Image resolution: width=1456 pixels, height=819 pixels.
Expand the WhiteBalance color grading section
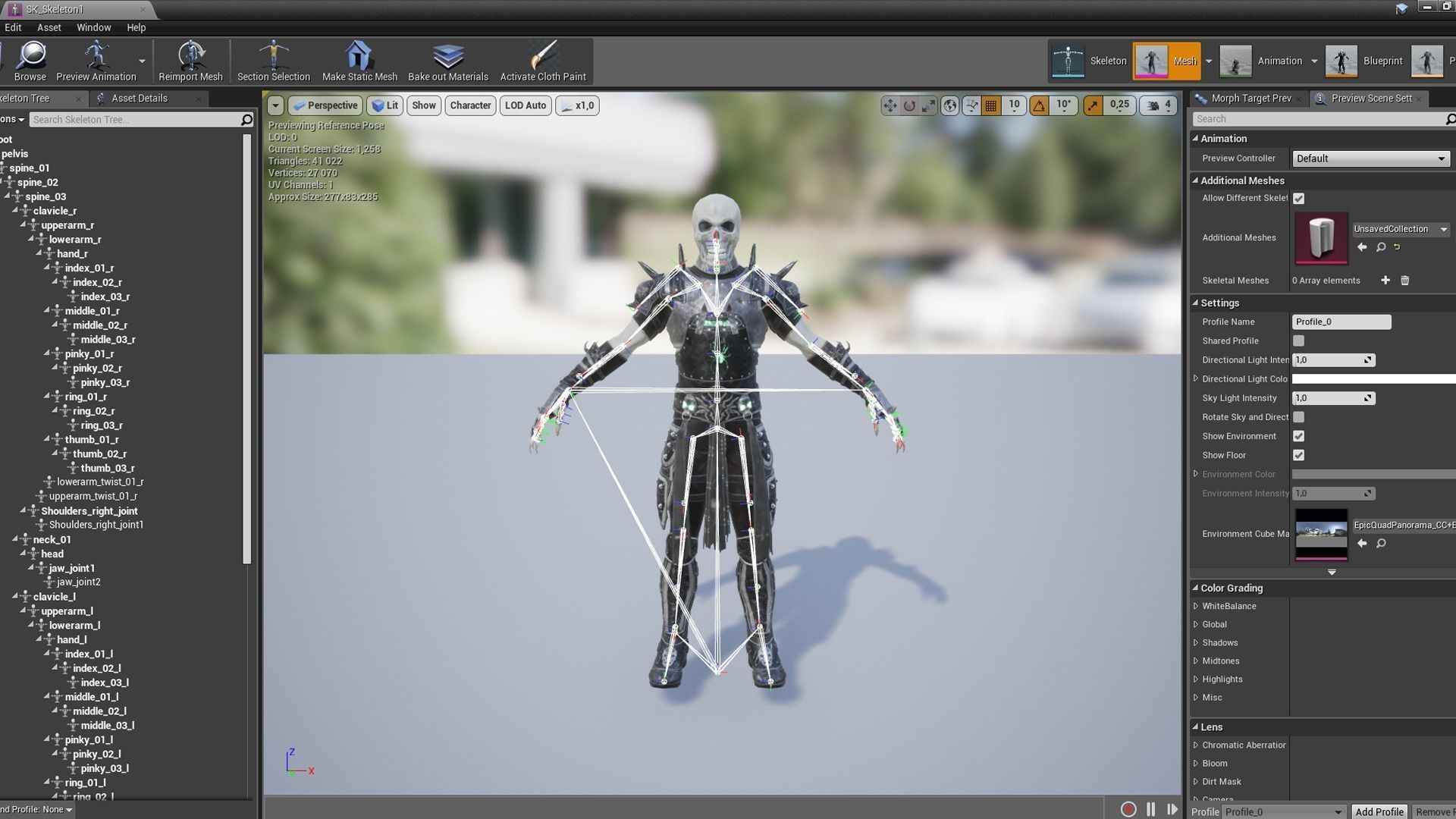[x=1196, y=606]
